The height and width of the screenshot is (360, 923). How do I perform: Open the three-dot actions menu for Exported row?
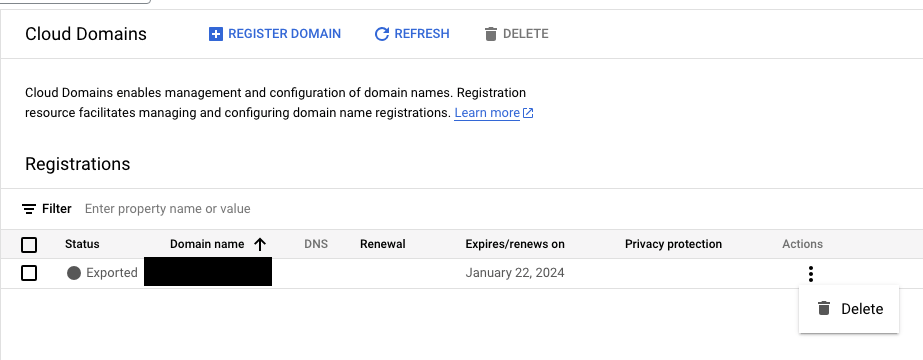[811, 274]
